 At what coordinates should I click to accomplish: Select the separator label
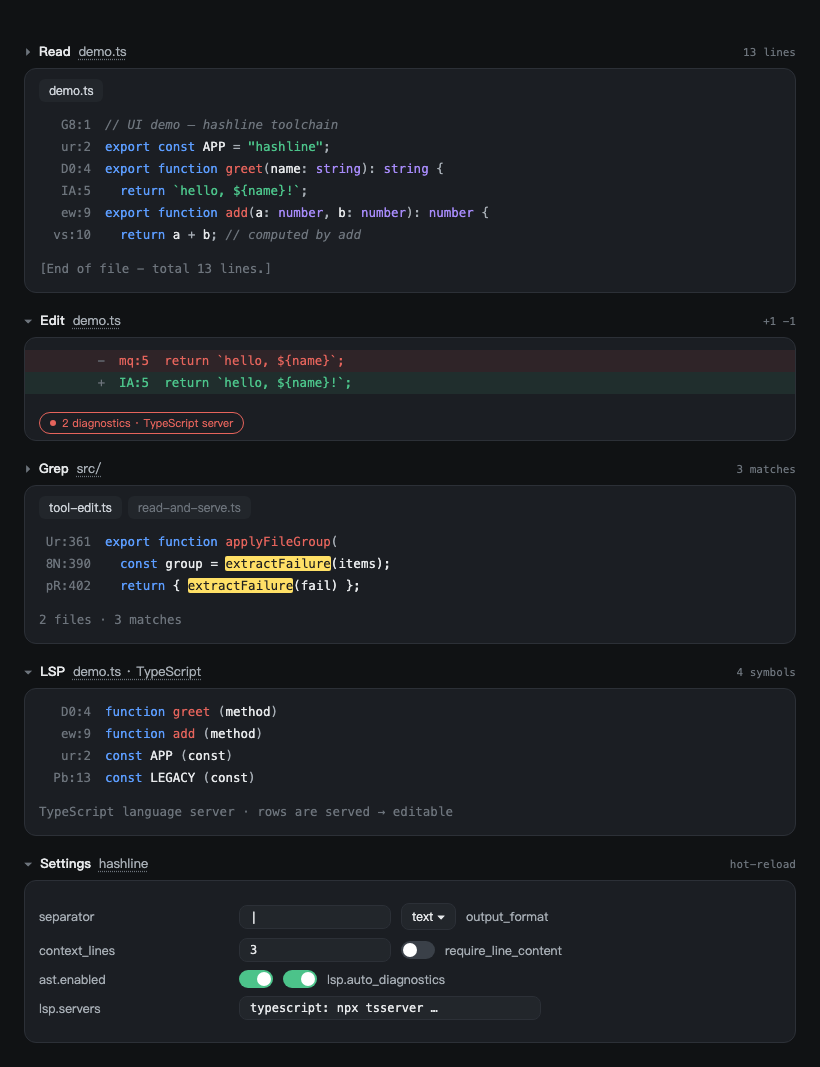(x=67, y=917)
